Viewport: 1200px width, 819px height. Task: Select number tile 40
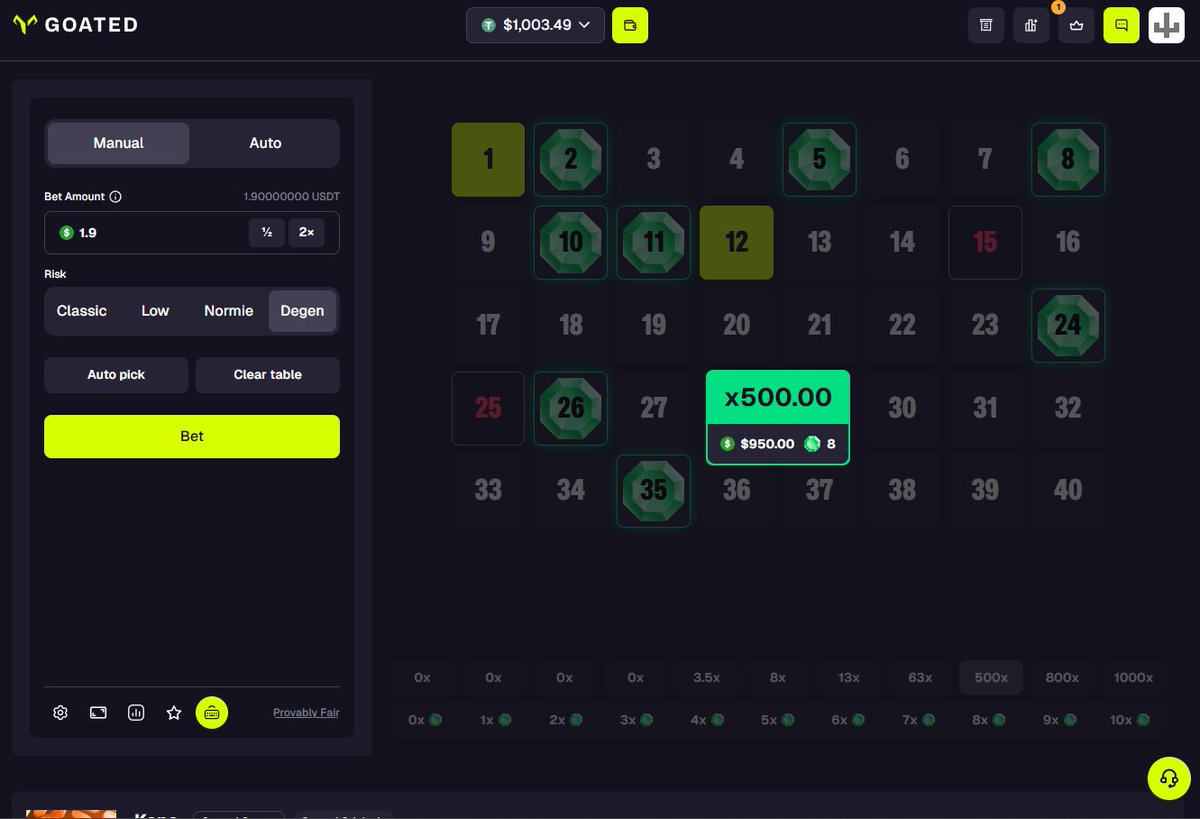coord(1068,491)
